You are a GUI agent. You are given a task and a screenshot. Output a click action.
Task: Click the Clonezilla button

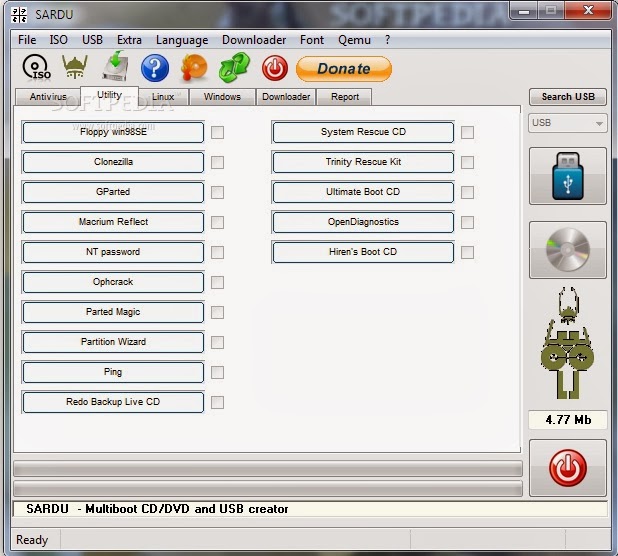point(113,162)
